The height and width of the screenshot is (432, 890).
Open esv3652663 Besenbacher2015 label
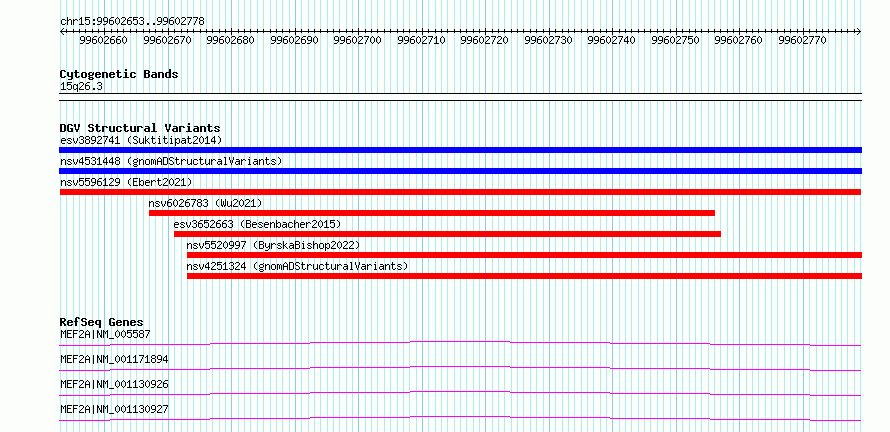(257, 224)
